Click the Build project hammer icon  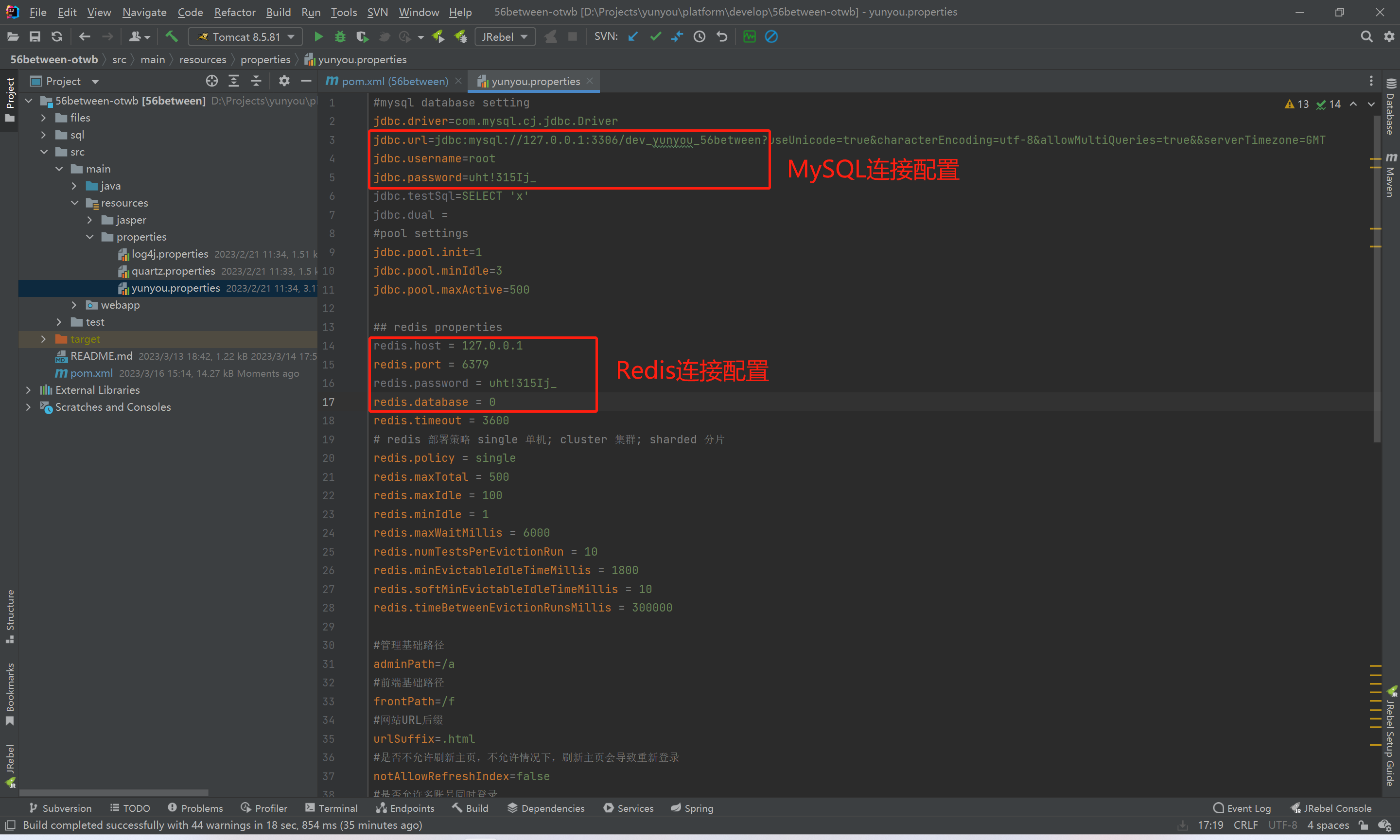(172, 37)
